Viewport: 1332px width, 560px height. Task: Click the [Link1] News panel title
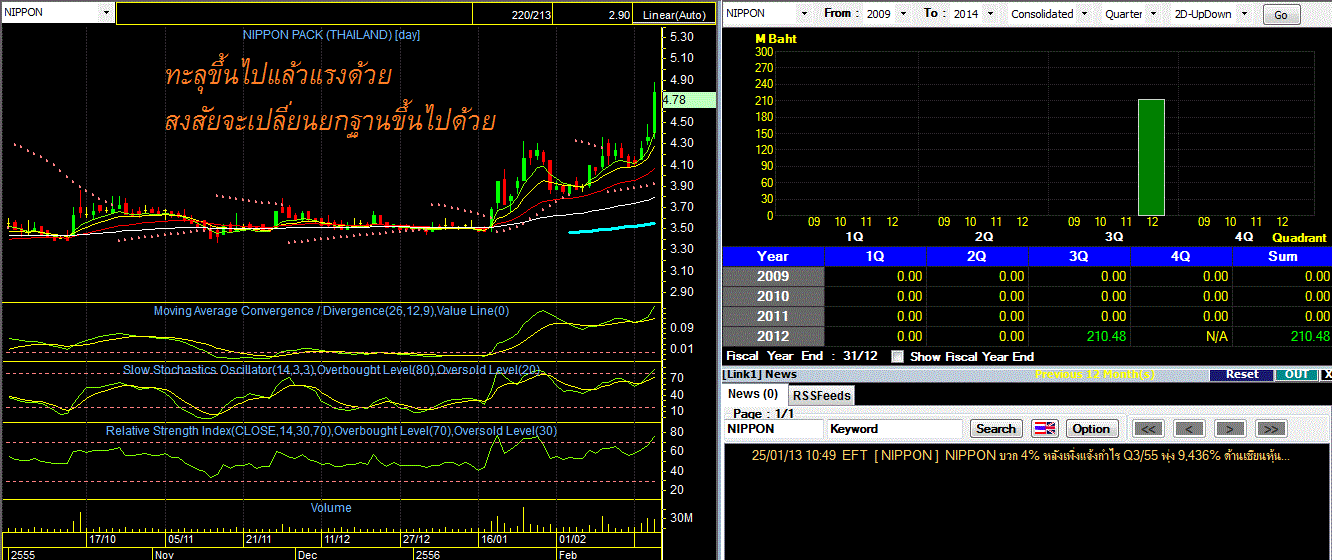760,374
